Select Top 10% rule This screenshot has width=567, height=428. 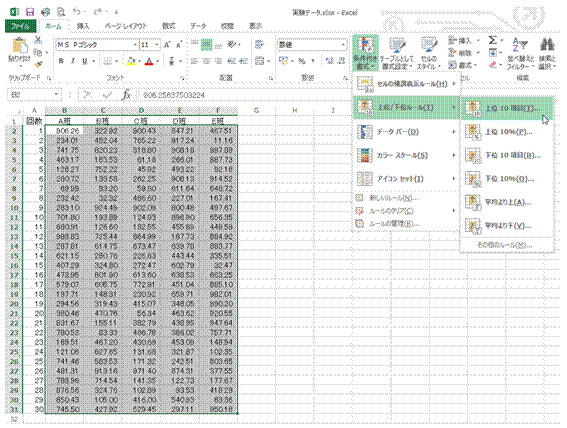coord(507,132)
